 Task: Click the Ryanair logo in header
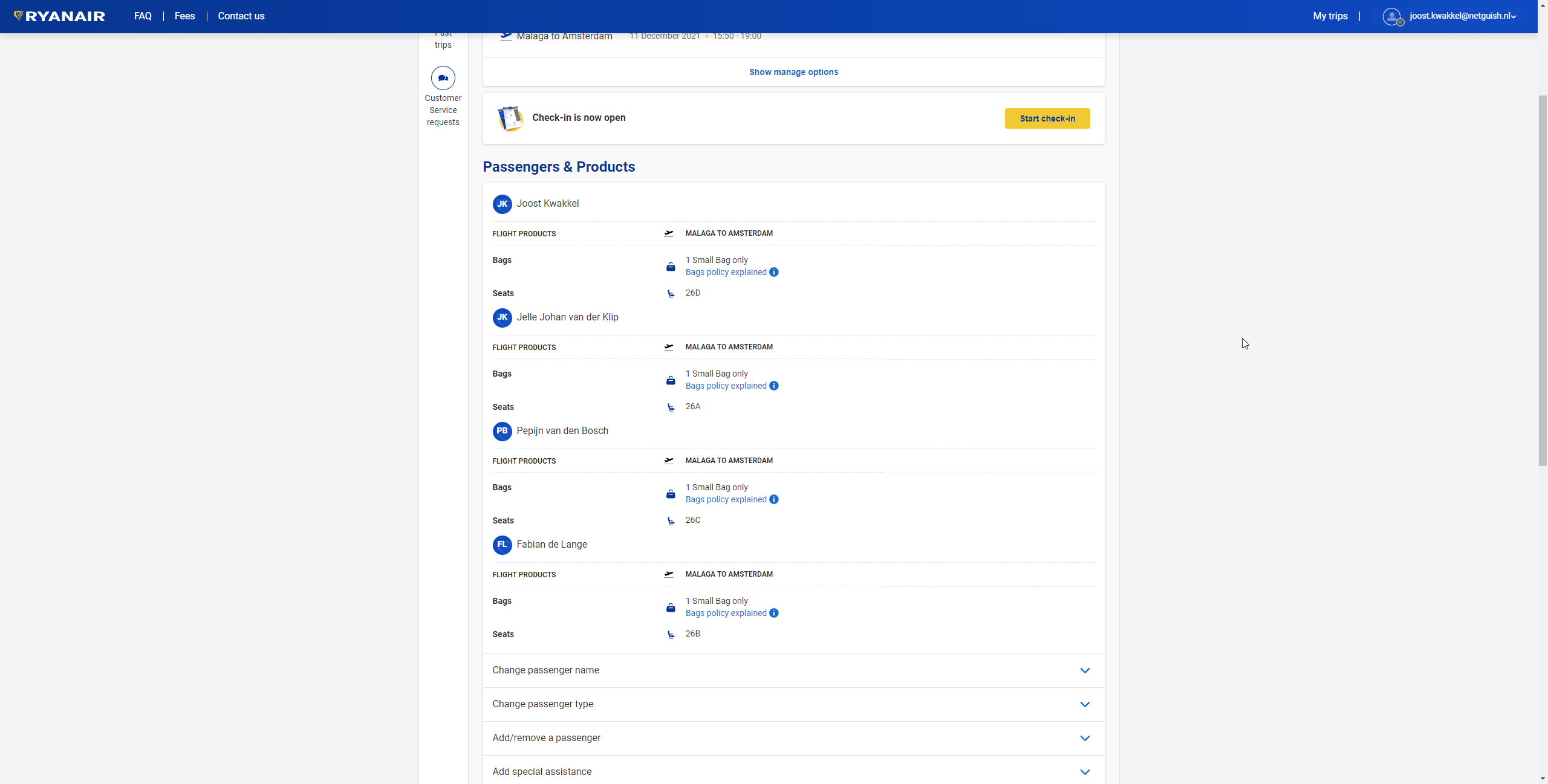59,16
